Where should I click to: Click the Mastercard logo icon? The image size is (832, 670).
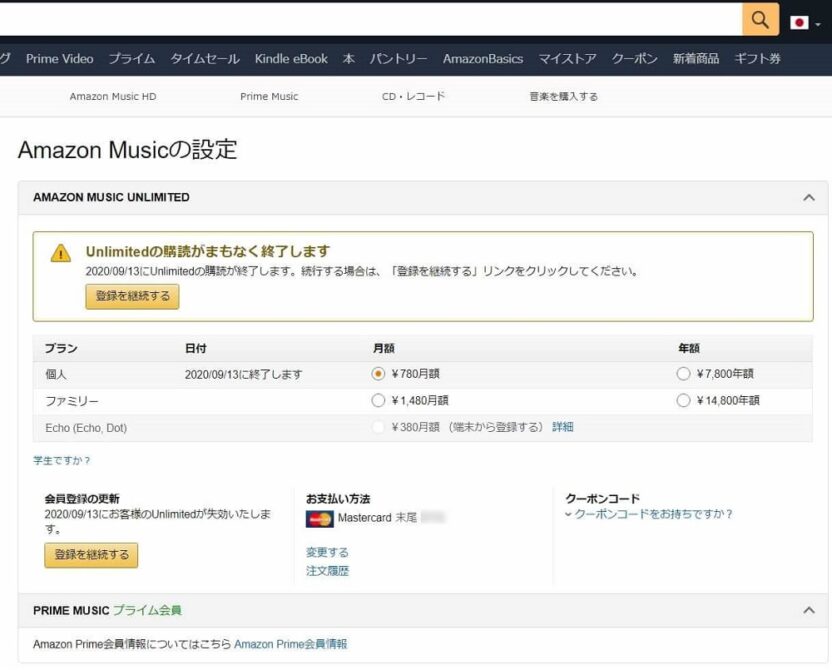pyautogui.click(x=319, y=519)
